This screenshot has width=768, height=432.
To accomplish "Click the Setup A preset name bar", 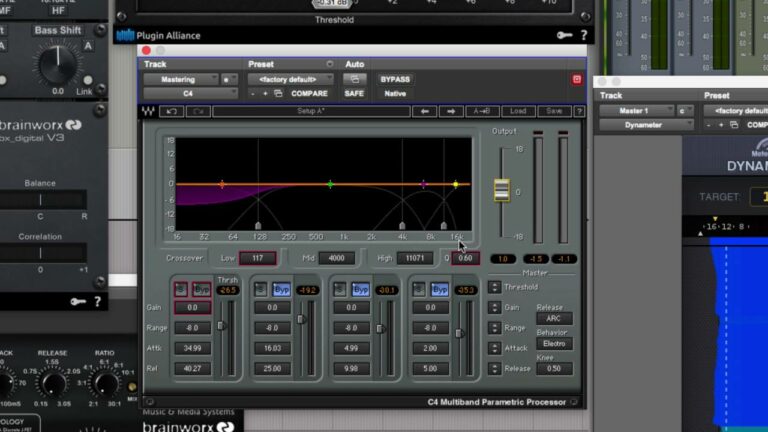I will (312, 111).
